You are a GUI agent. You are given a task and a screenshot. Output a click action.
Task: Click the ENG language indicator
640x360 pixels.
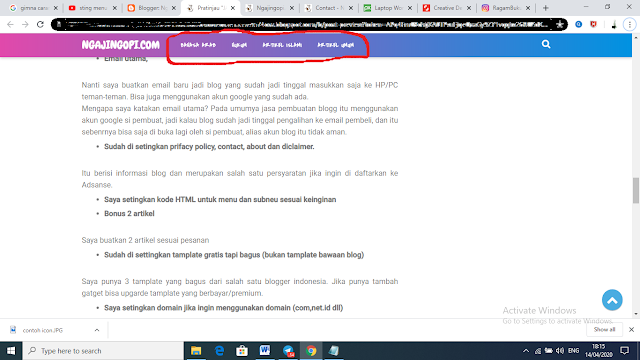[573, 351]
